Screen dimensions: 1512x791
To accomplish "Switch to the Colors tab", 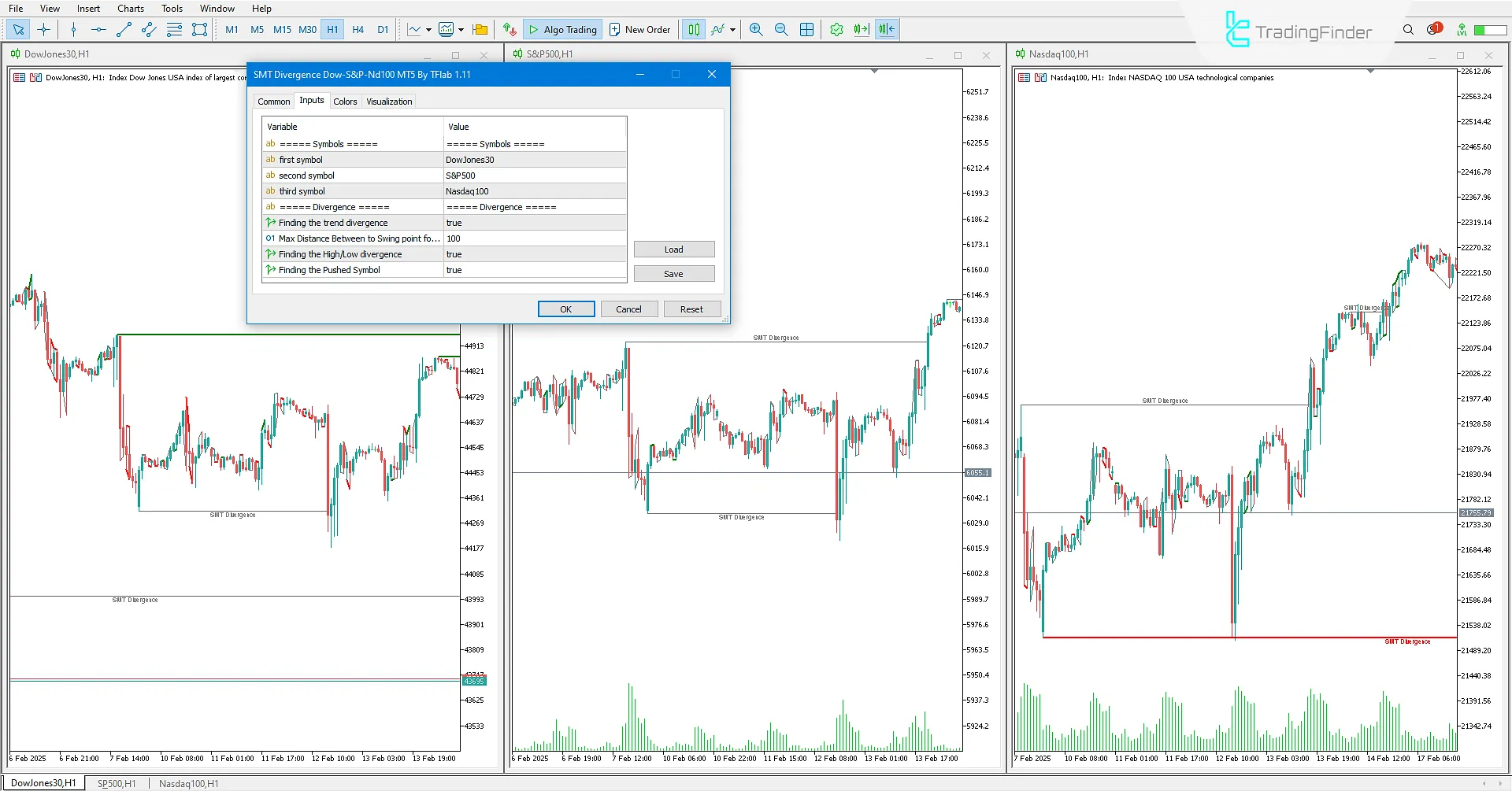I will pos(345,101).
